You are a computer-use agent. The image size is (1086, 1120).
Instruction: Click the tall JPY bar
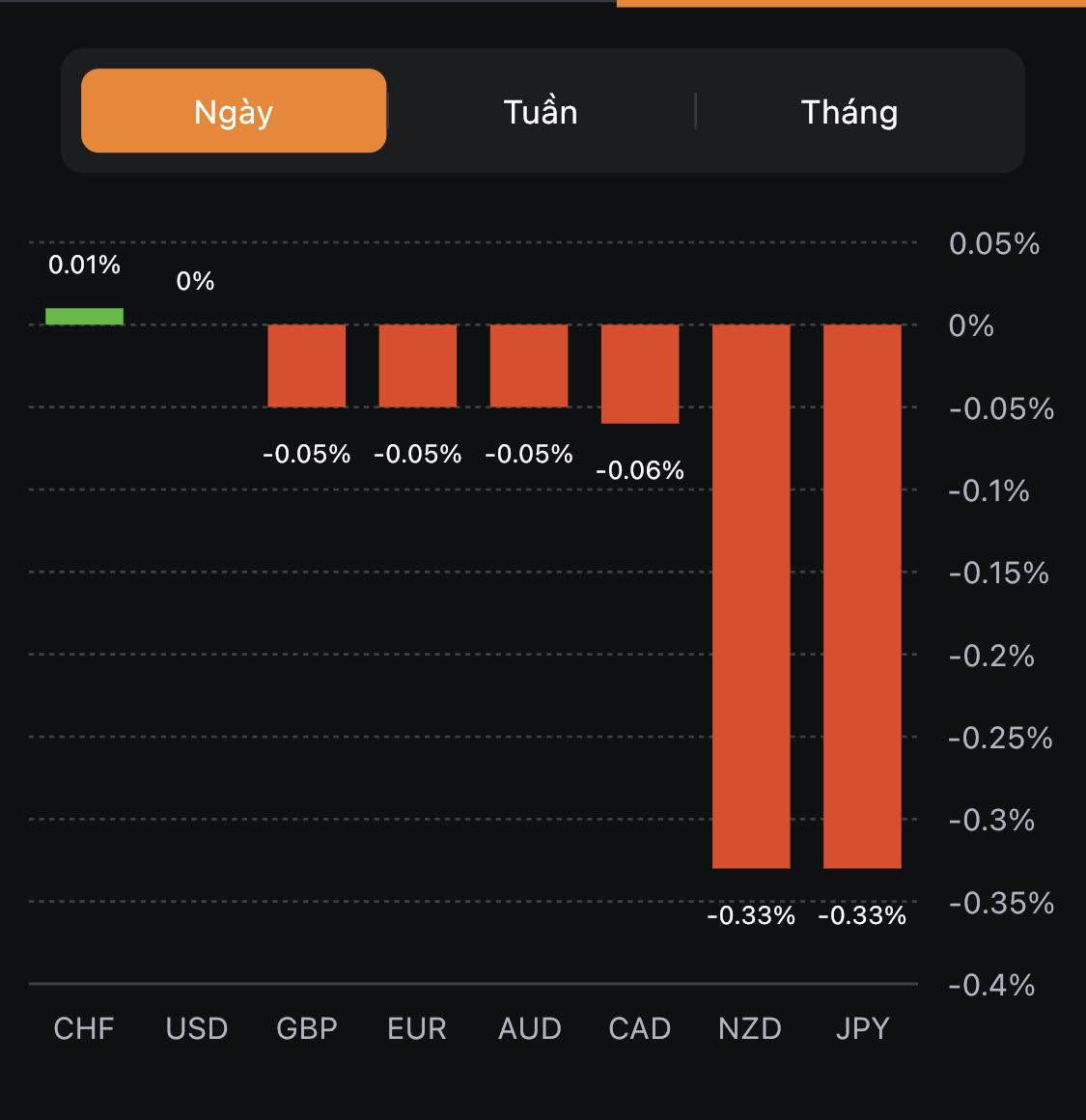(862, 596)
